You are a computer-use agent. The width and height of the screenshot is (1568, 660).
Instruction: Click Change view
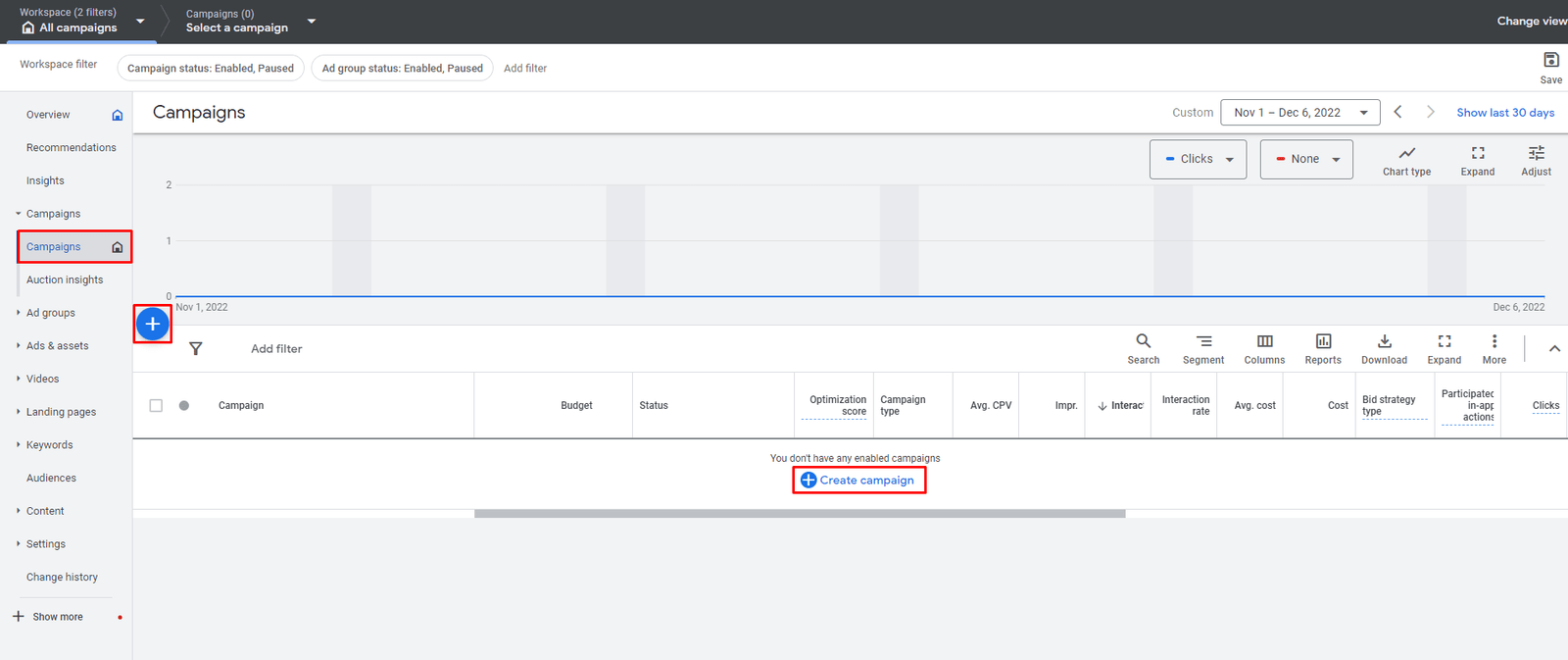point(1531,21)
